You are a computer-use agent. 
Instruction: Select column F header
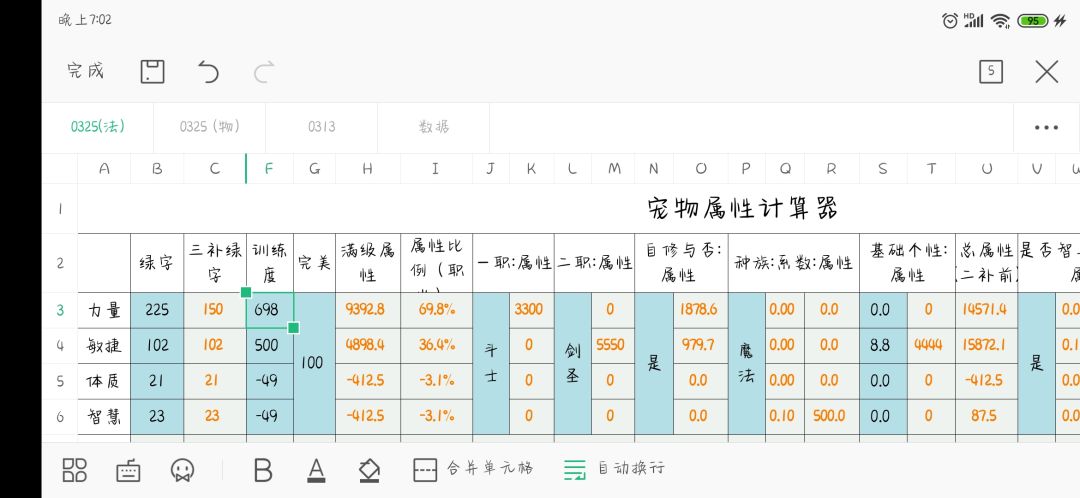click(269, 169)
